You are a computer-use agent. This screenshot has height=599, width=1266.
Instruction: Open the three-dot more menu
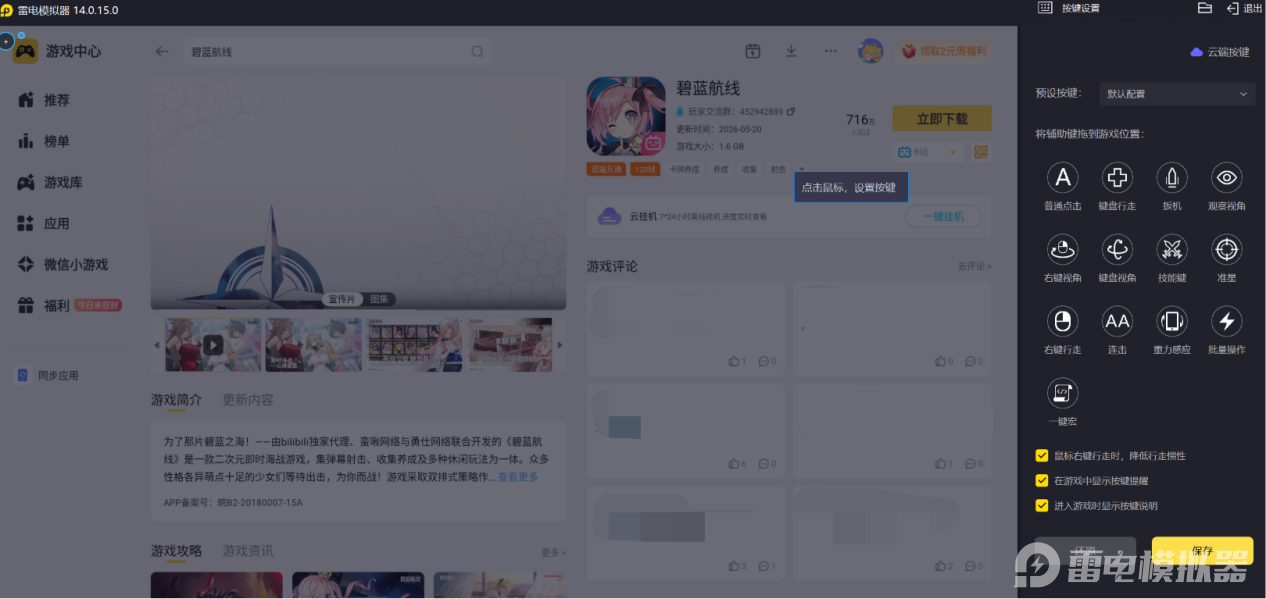[830, 51]
